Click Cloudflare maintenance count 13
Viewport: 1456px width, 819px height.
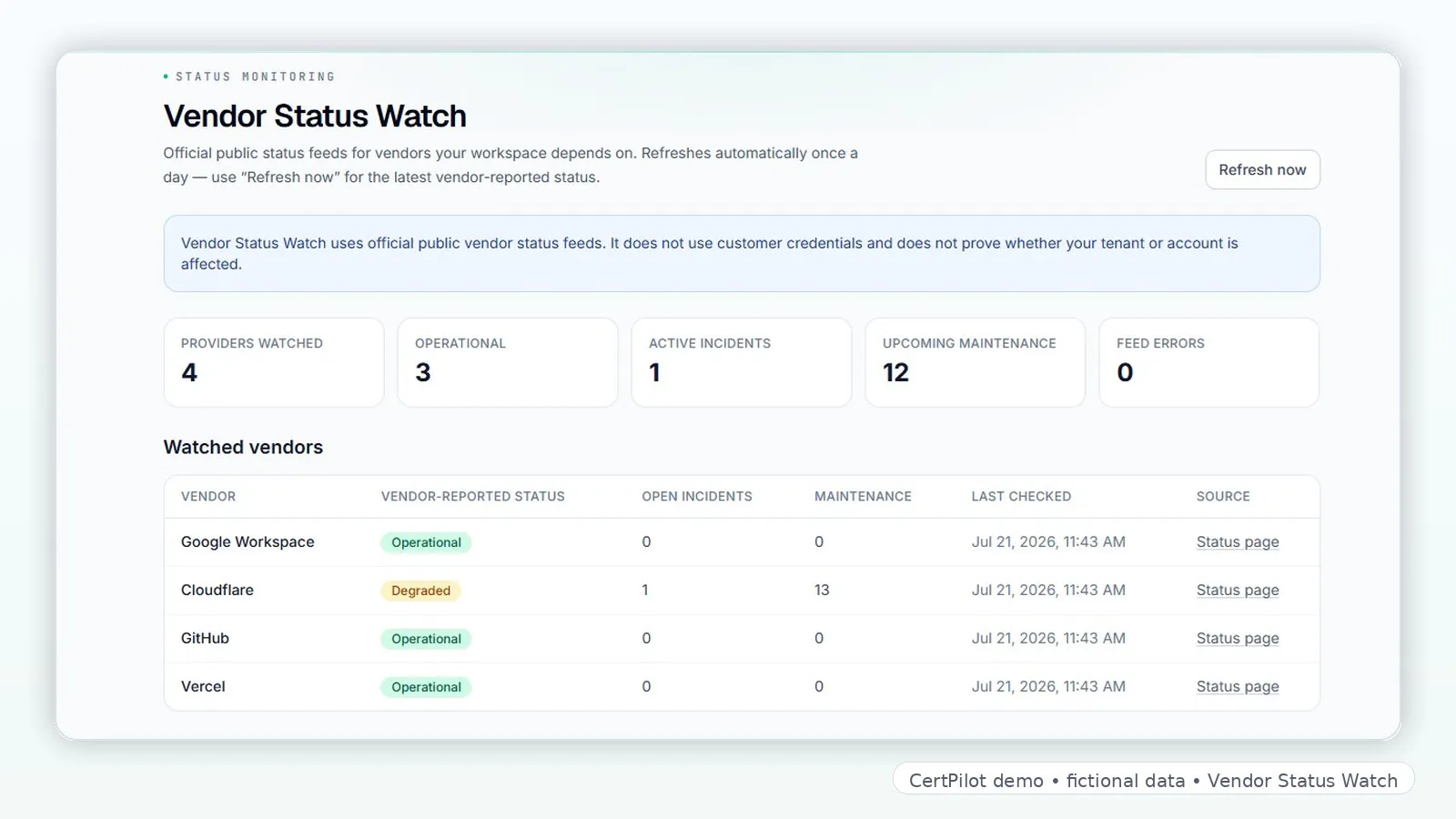tap(822, 591)
